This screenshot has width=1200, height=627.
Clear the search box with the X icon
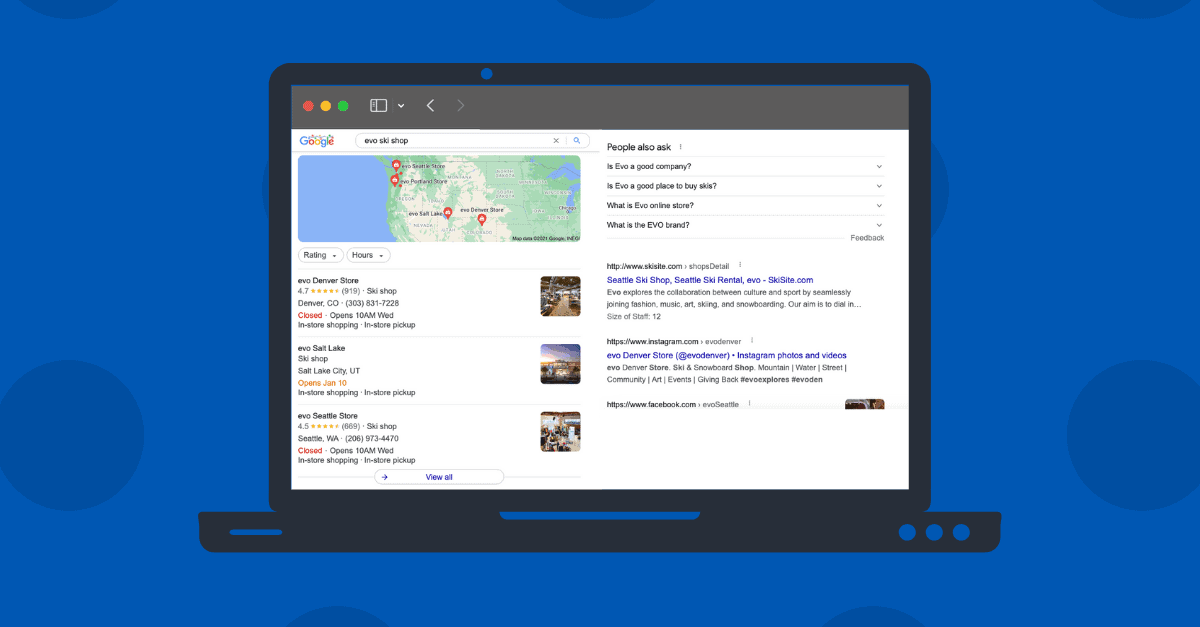point(556,141)
